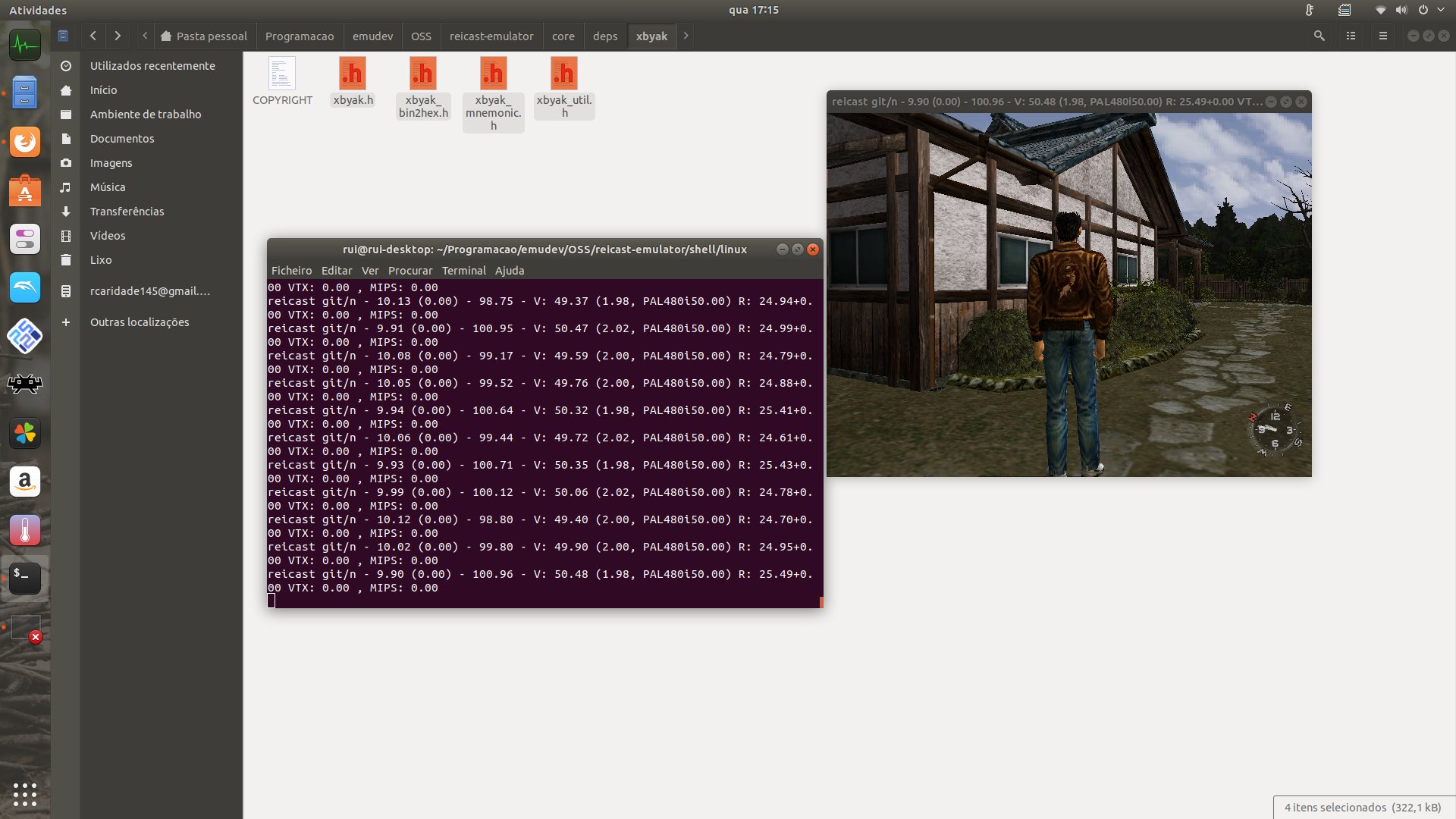
Task: Open Amazon from the dock
Action: point(25,482)
